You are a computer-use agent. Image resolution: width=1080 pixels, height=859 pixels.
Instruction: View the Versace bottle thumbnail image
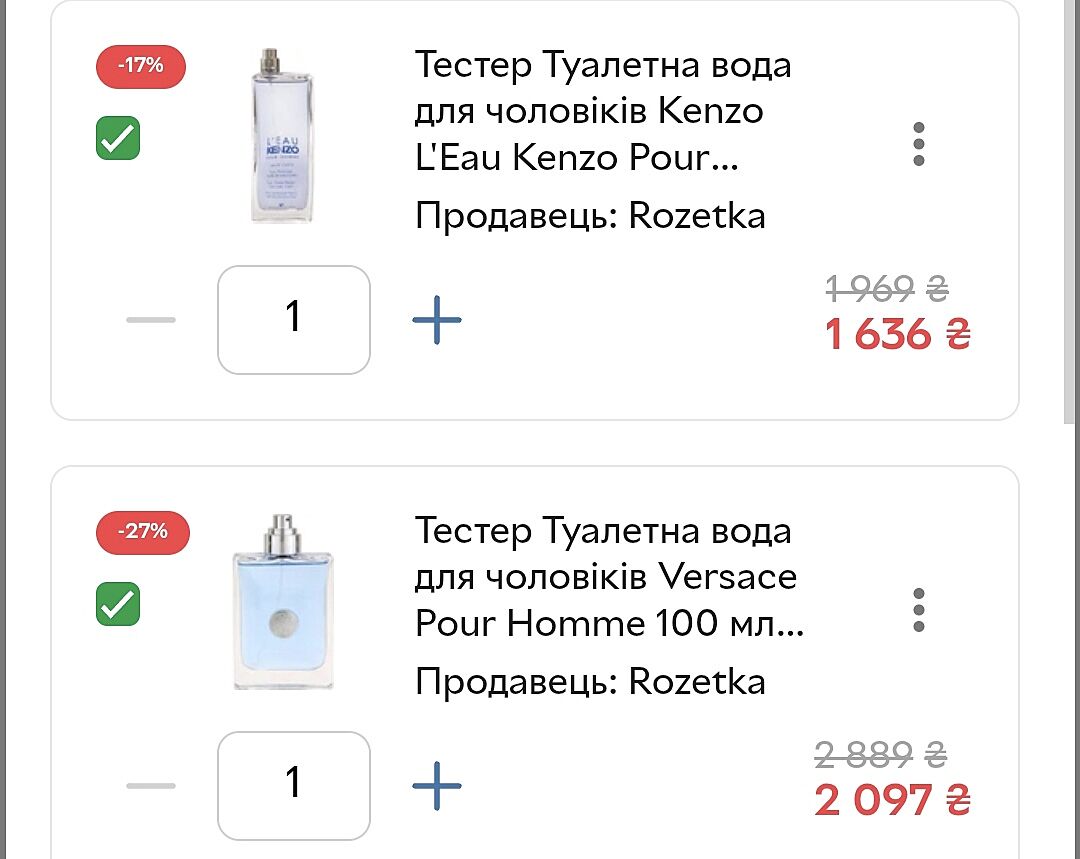tap(283, 602)
